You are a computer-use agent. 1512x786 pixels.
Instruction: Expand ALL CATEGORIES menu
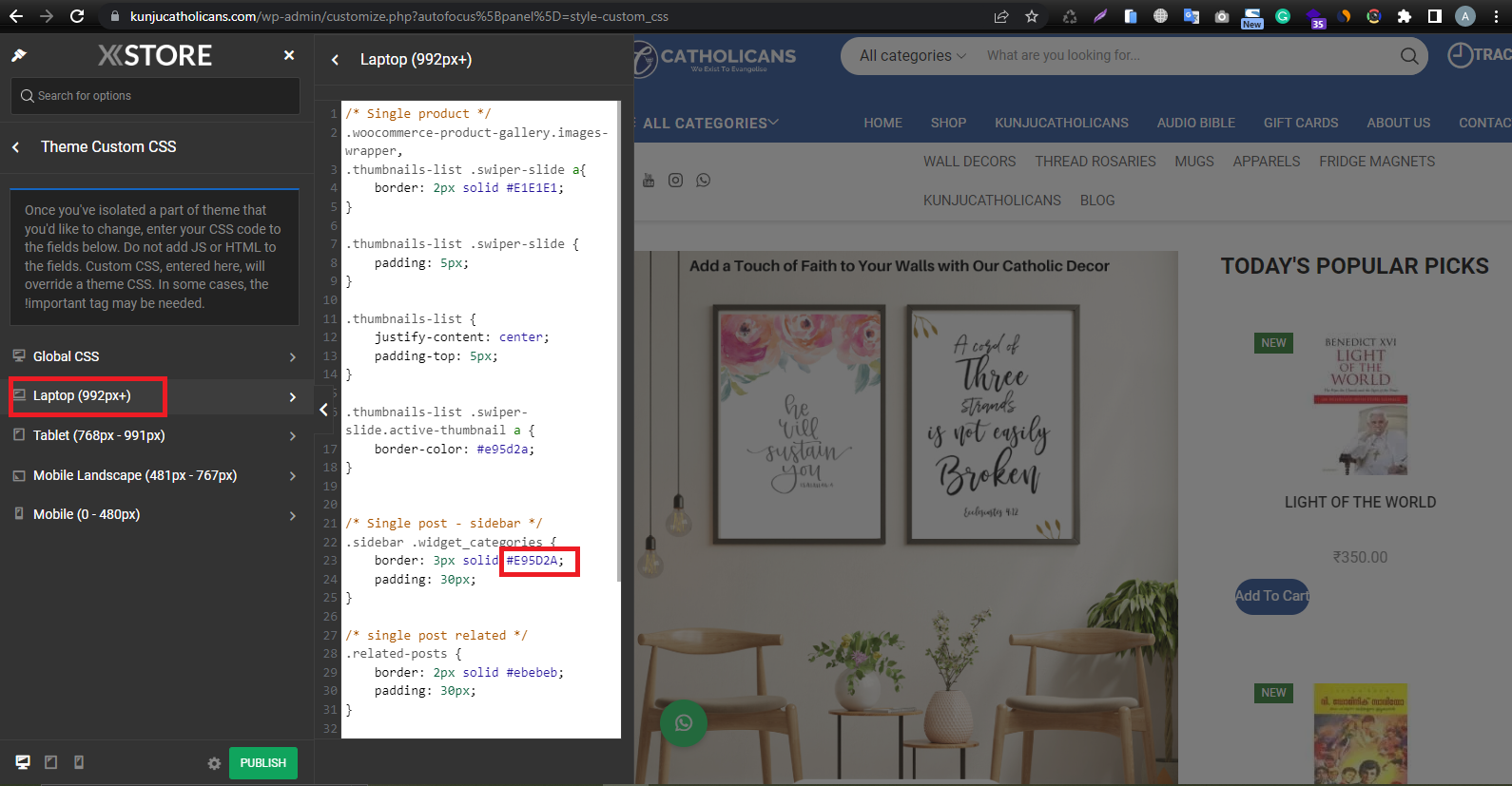(710, 124)
